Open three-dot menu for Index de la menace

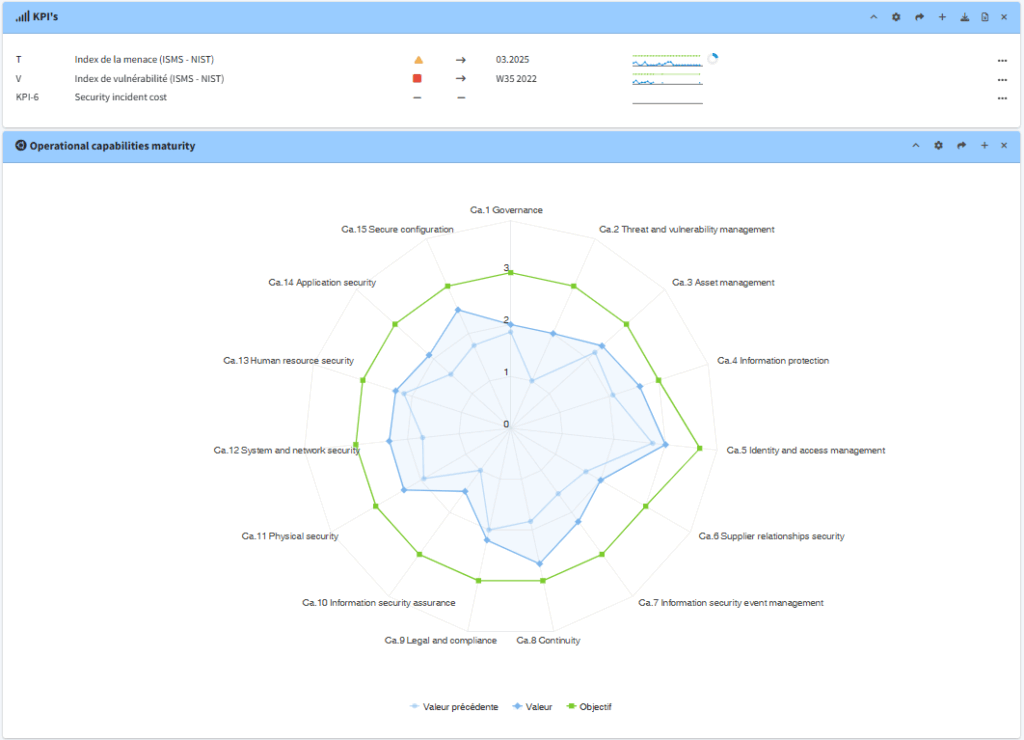pyautogui.click(x=1002, y=60)
